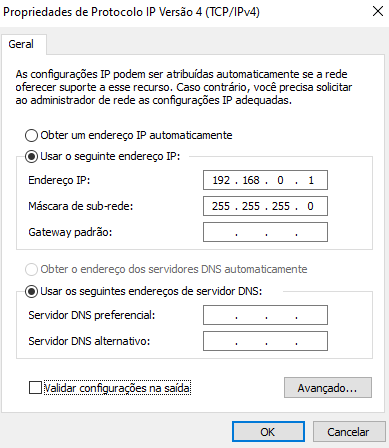The image size is (389, 448).
Task: Confirm with the OK button
Action: click(268, 432)
